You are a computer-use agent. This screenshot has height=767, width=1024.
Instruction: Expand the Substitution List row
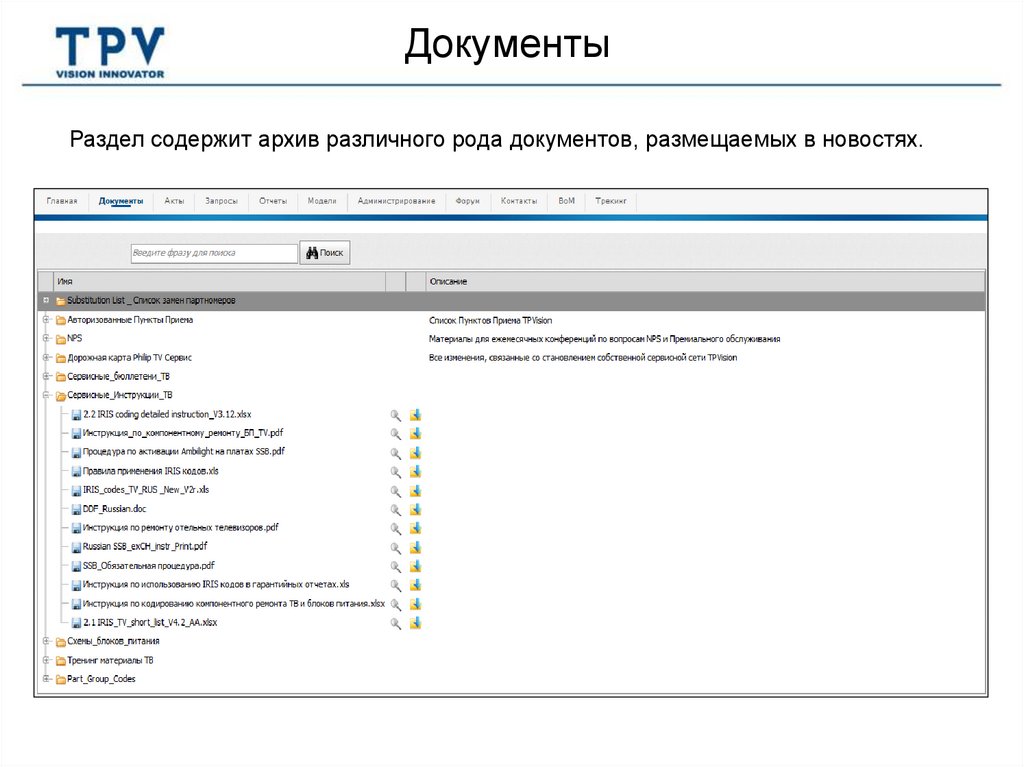tap(44, 299)
